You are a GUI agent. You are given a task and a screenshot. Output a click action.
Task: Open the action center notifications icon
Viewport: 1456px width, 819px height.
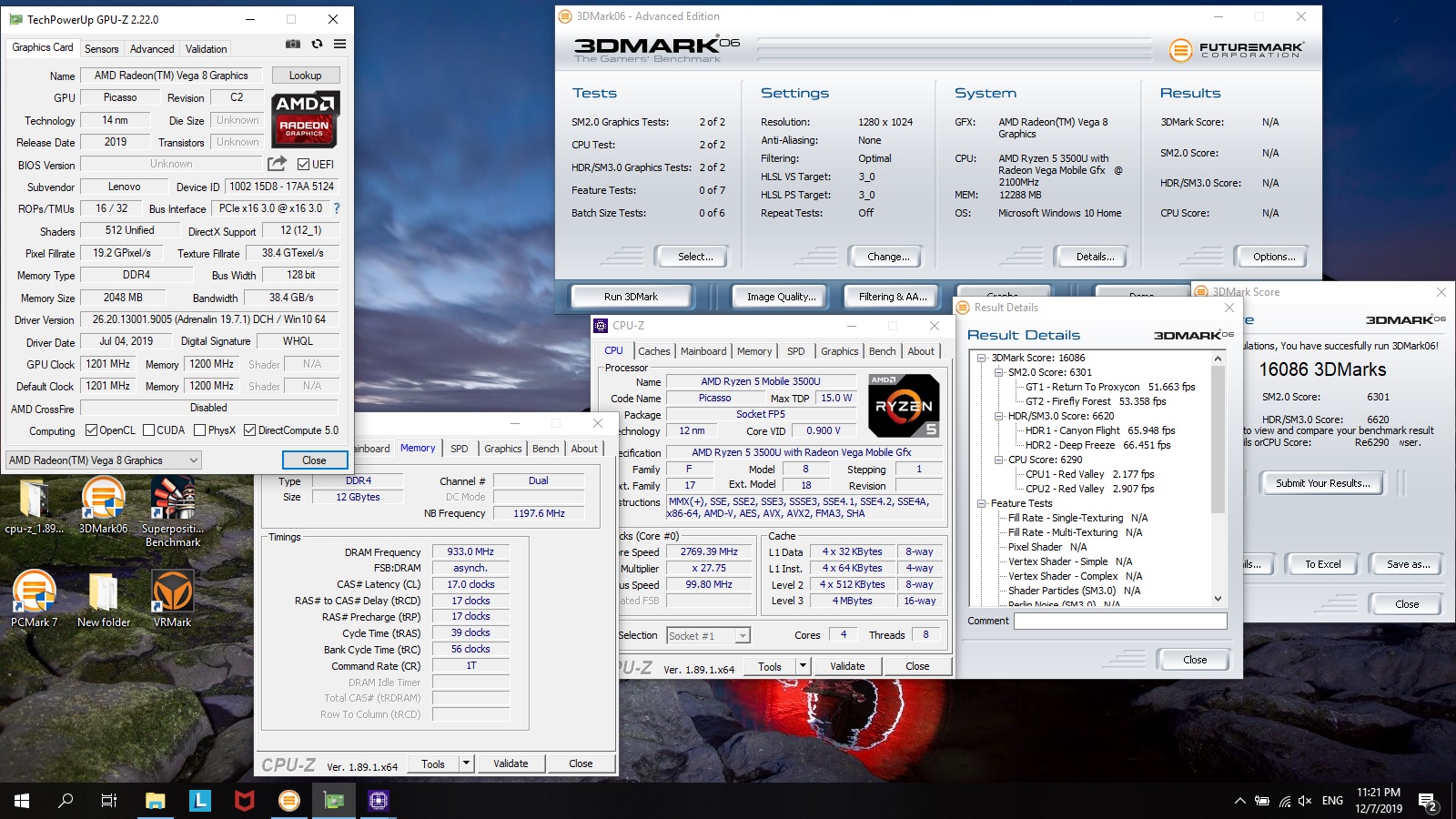click(1428, 801)
